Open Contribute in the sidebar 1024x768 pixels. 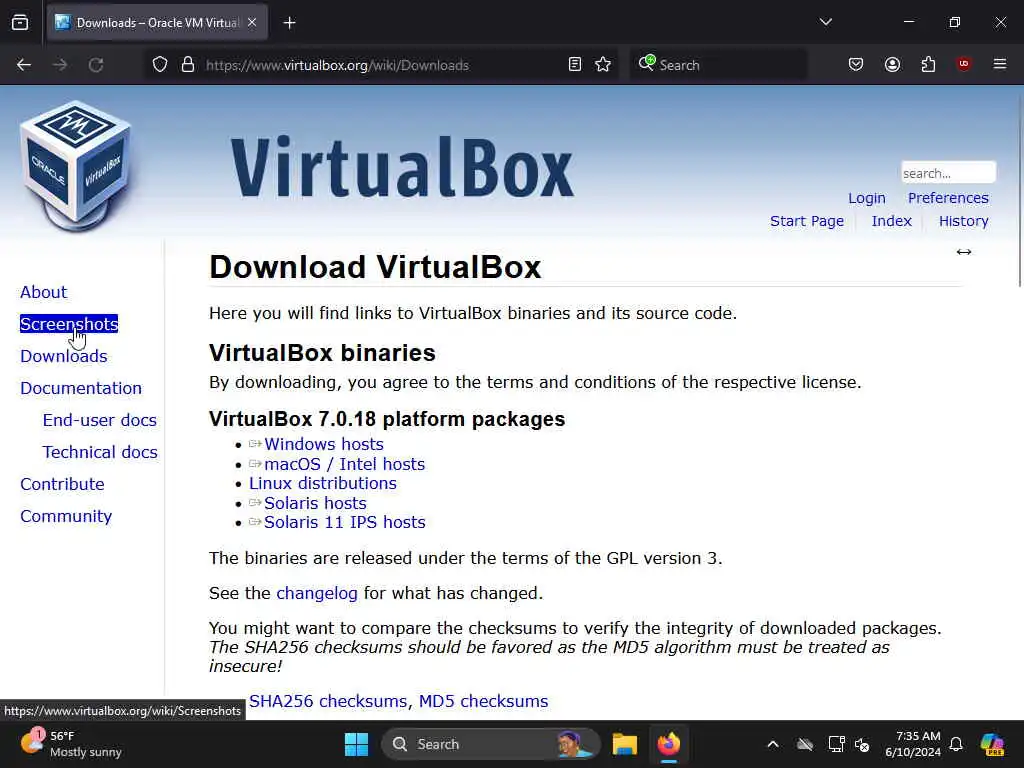(x=62, y=484)
